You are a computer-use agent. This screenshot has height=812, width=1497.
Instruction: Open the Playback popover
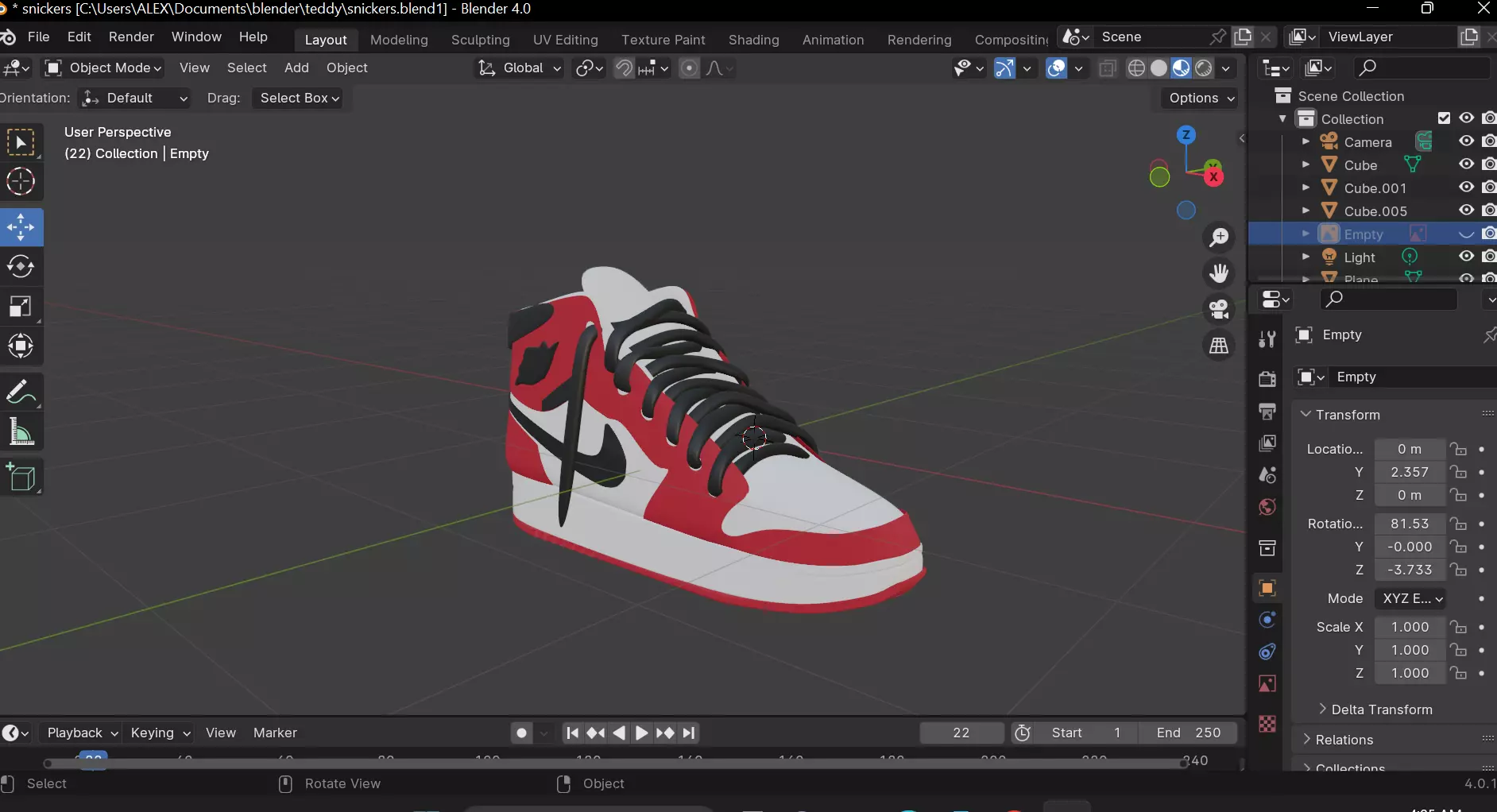pos(82,733)
